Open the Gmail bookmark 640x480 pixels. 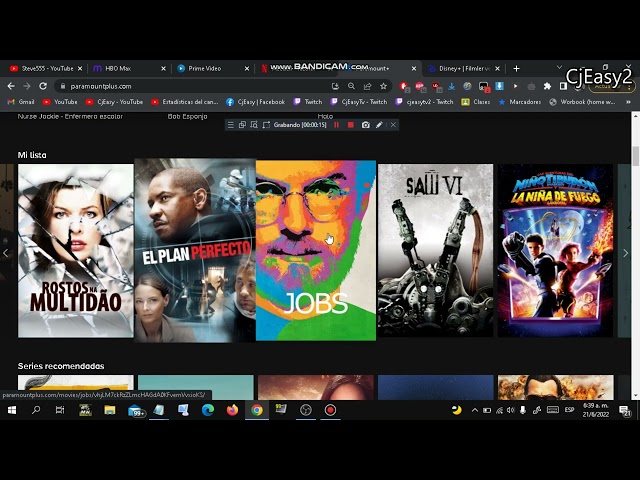click(21, 102)
